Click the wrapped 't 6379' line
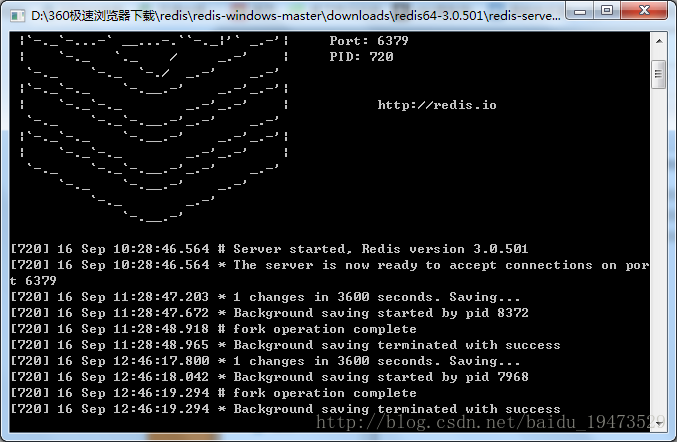677x442 pixels. (x=33, y=281)
